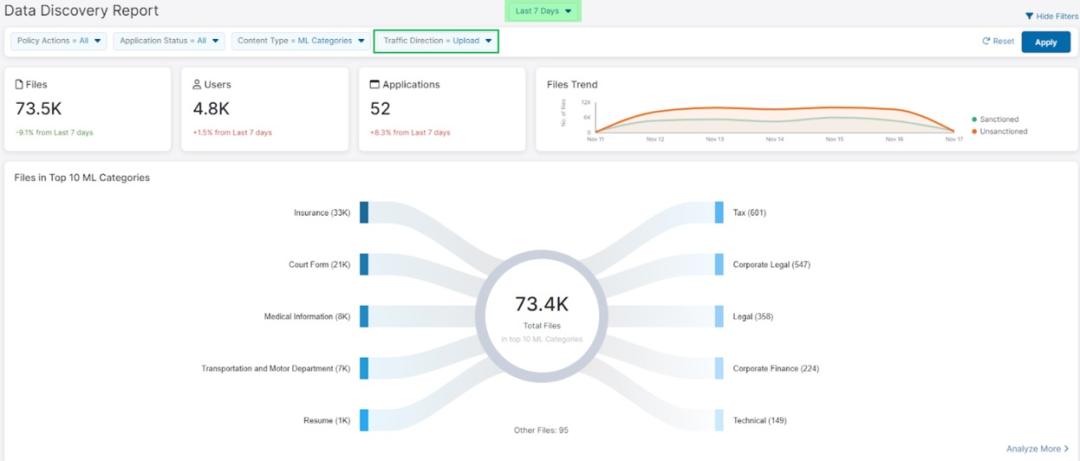
Task: Click the funnel icon beside Hide Filters
Action: [x=1029, y=16]
